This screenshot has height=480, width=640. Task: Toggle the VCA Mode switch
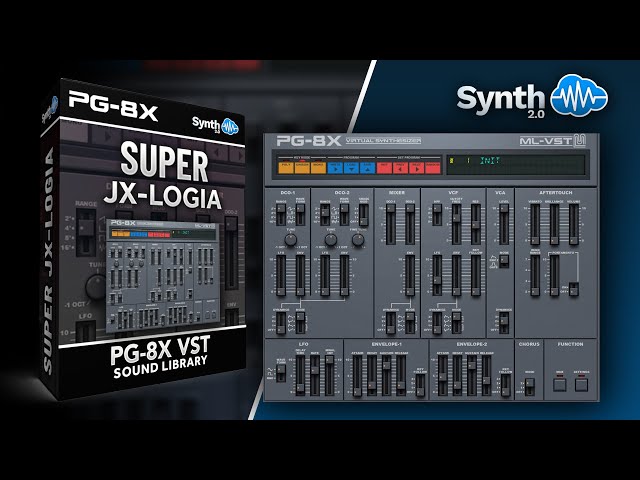click(504, 261)
